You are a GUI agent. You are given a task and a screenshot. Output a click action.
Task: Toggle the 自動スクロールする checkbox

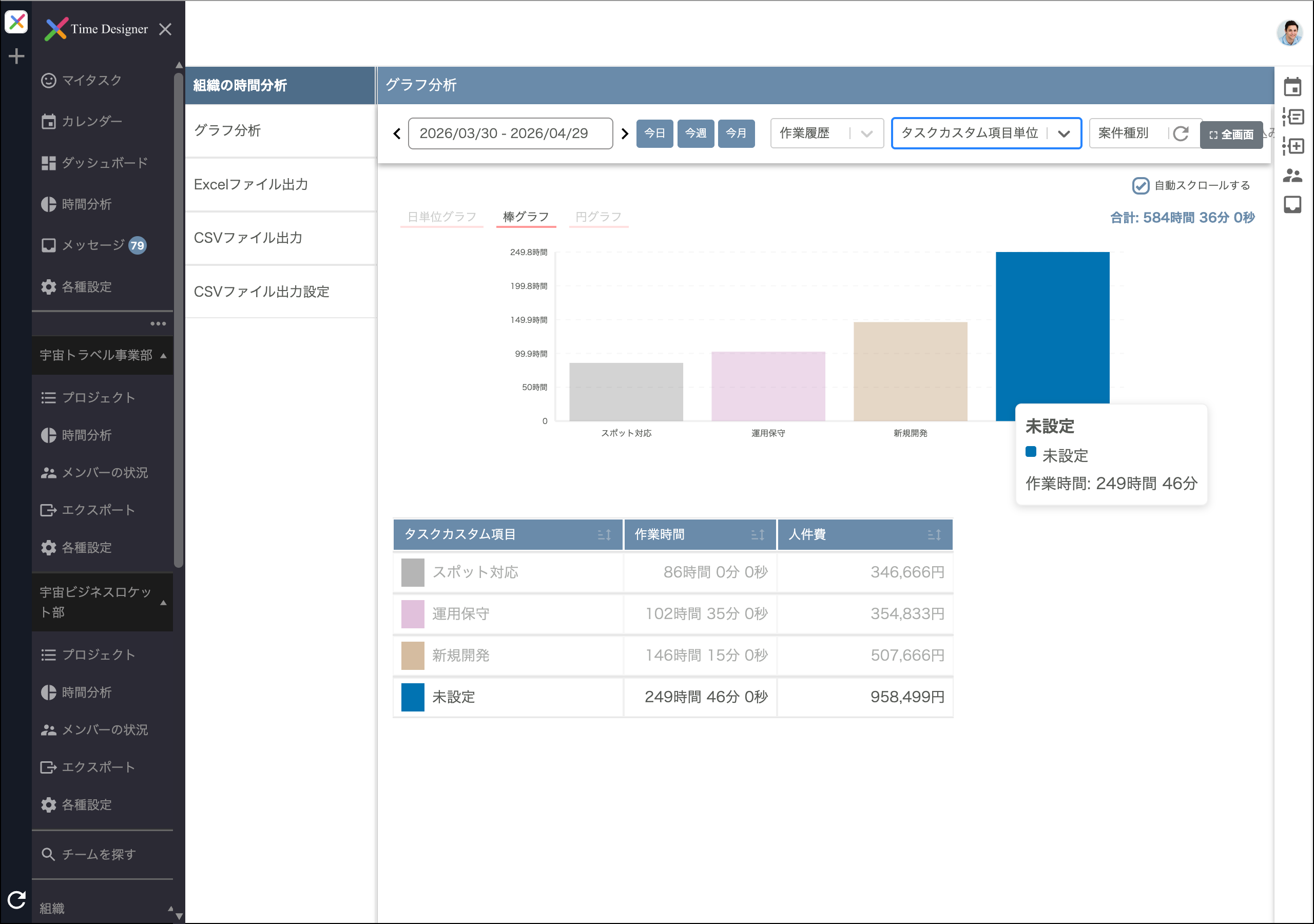click(1141, 185)
